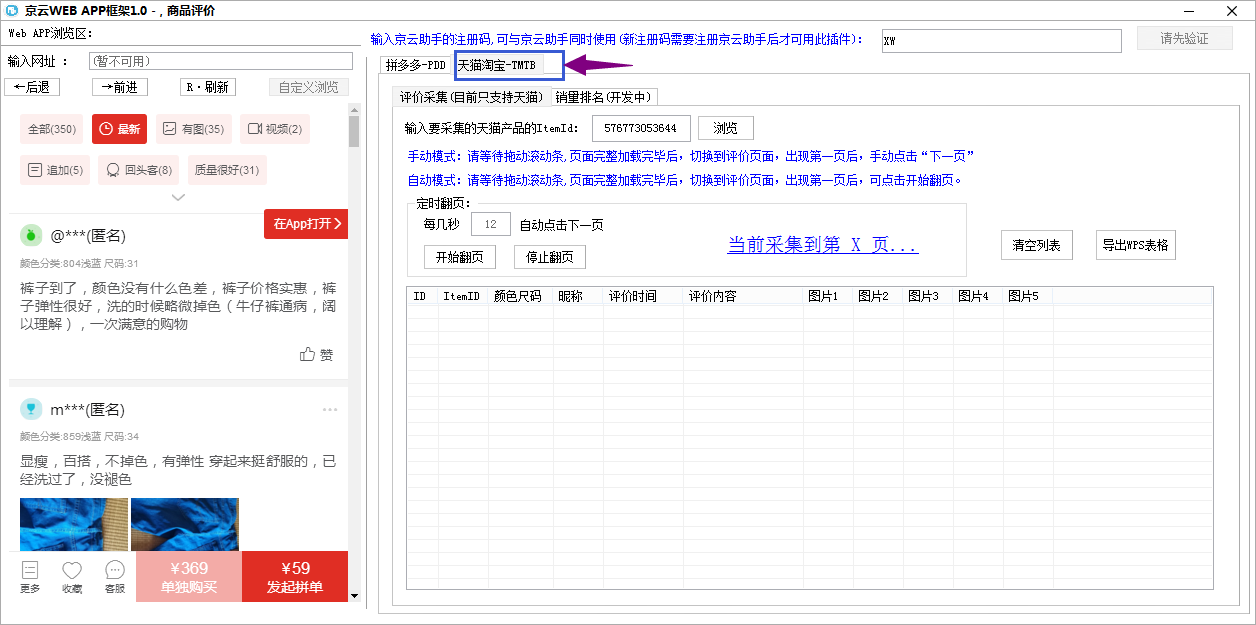The height and width of the screenshot is (625, 1256).
Task: Click the 颜色尺码 column header
Action: (520, 297)
